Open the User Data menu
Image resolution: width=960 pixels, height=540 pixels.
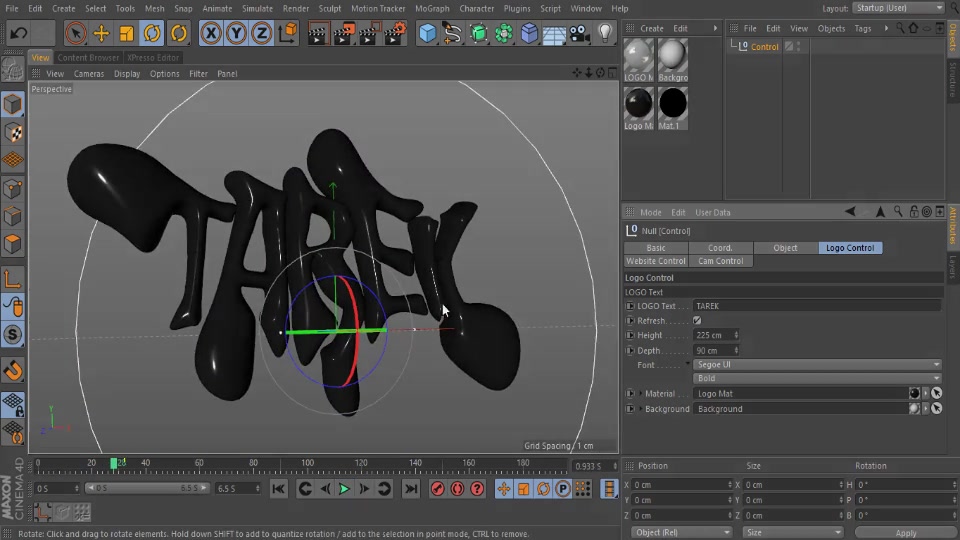pyautogui.click(x=713, y=212)
